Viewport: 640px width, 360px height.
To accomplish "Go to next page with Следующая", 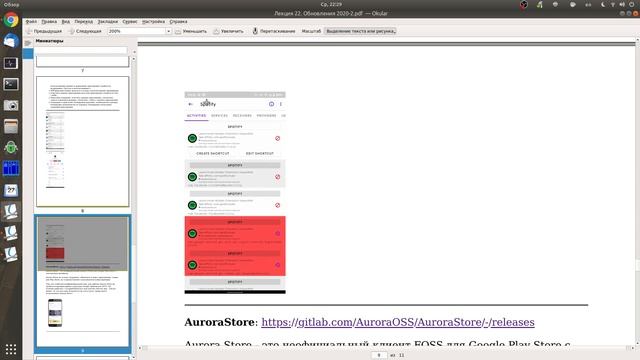I will coord(85,31).
